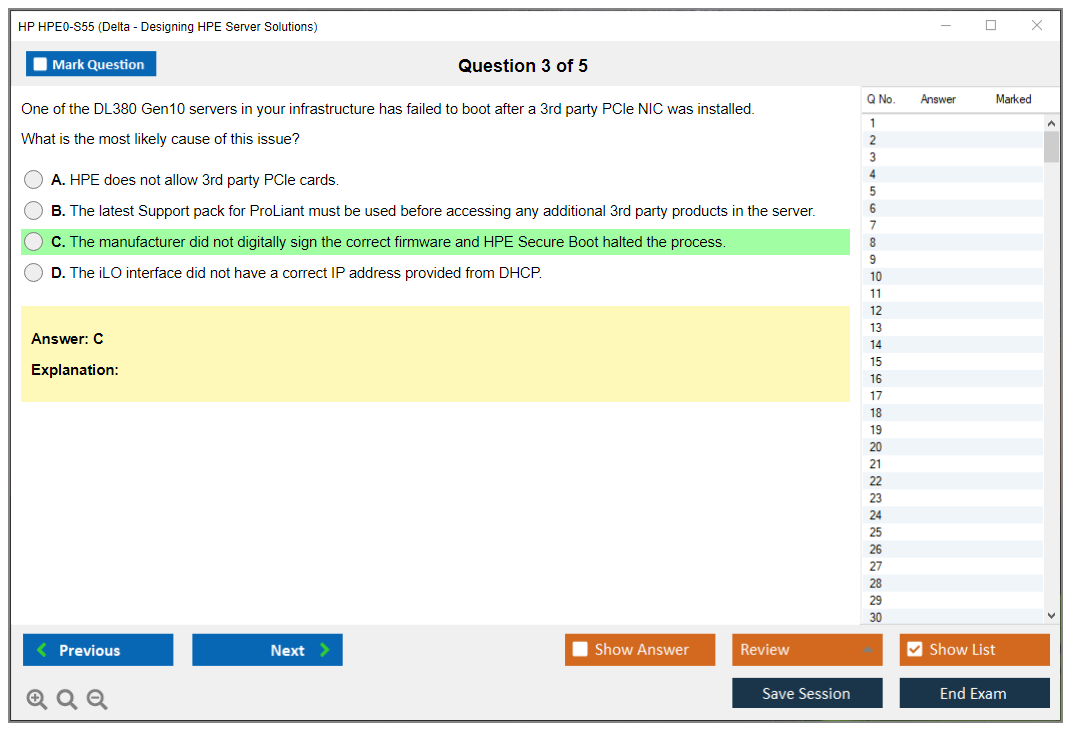Select answer option B radio button

(33, 210)
